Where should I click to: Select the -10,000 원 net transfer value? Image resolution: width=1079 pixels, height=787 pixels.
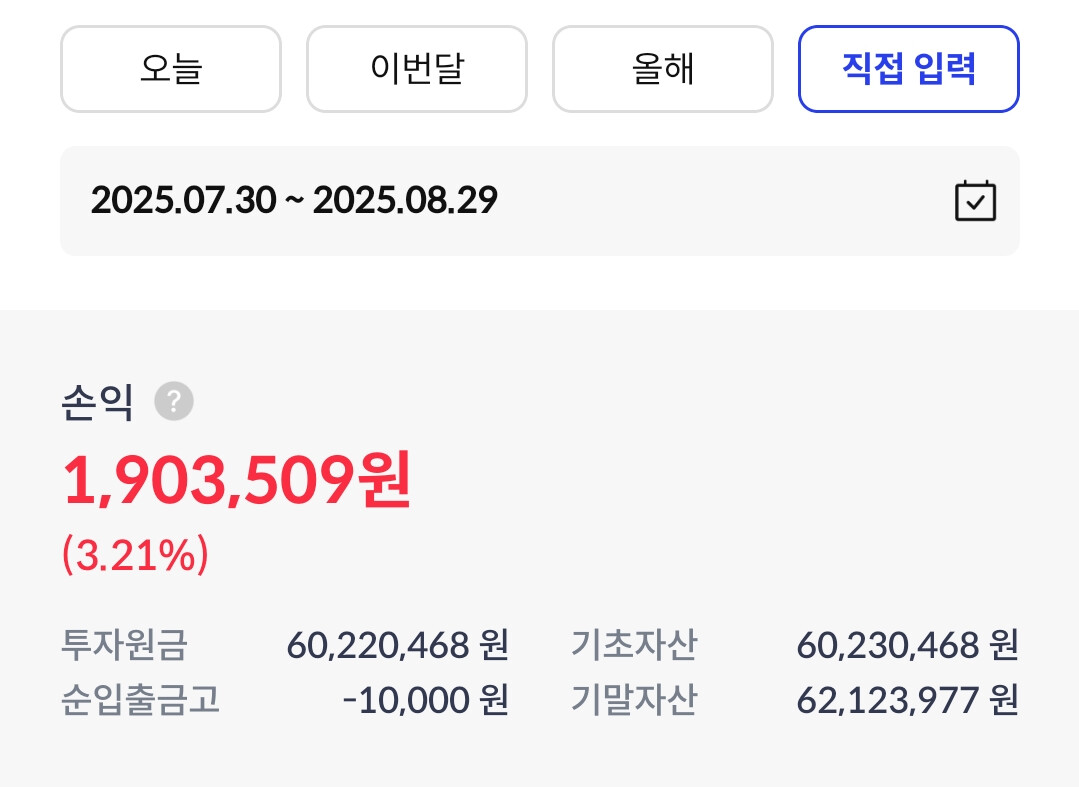(x=425, y=700)
